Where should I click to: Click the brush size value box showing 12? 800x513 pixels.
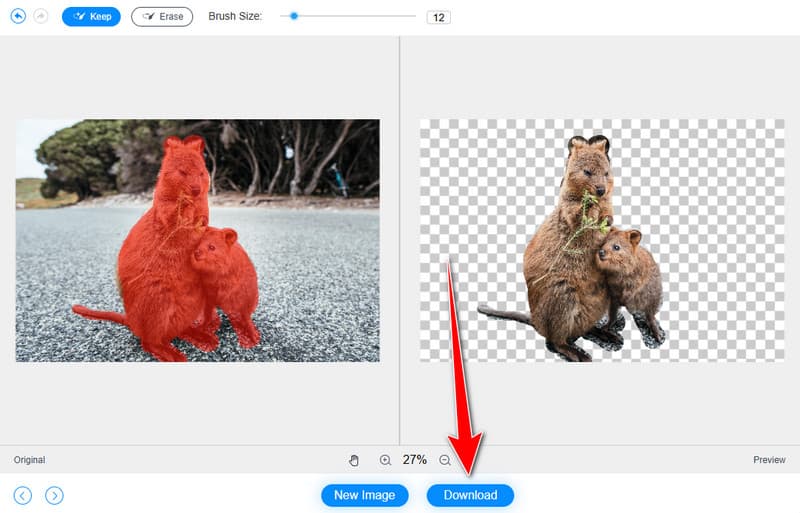point(438,17)
